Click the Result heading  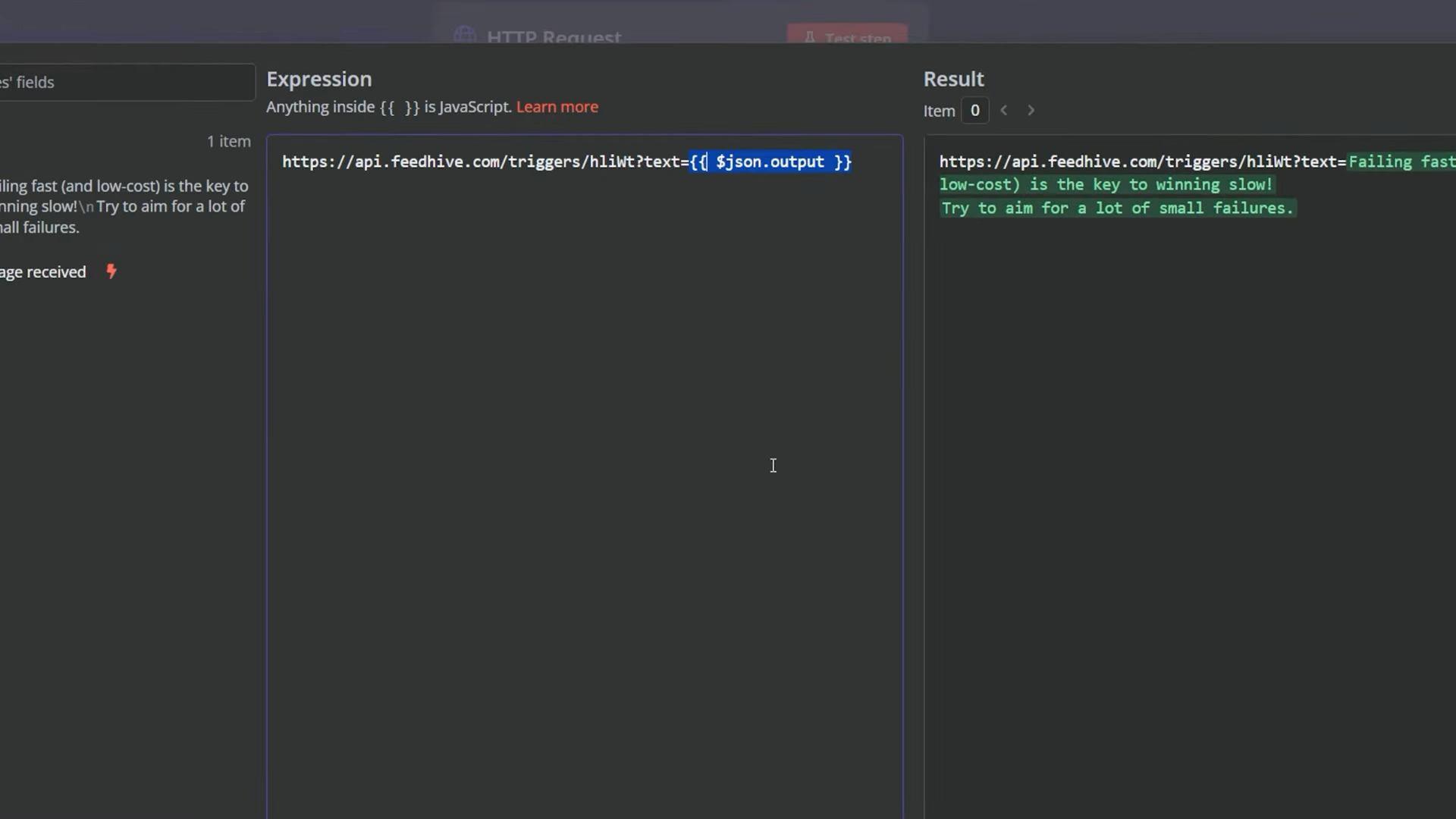(x=954, y=79)
